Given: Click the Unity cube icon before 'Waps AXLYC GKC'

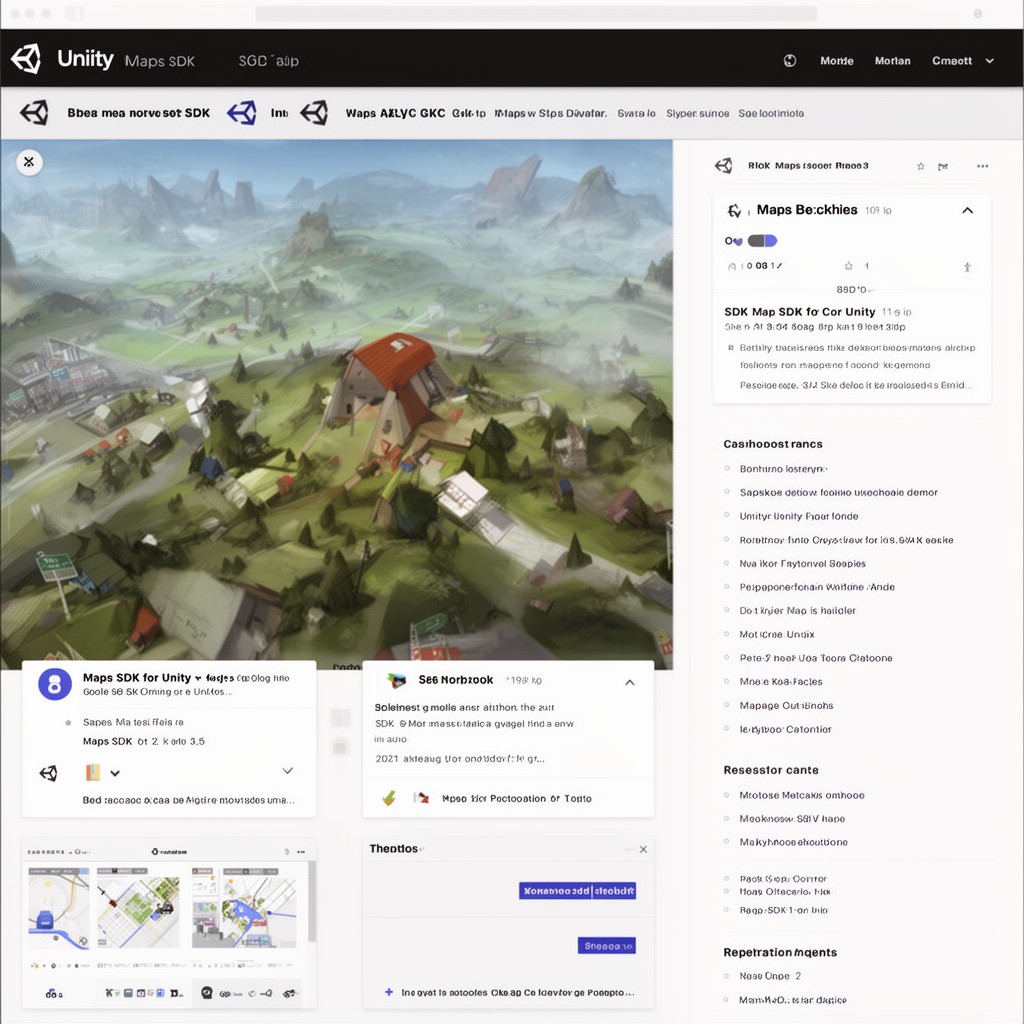Looking at the screenshot, I should tap(314, 112).
